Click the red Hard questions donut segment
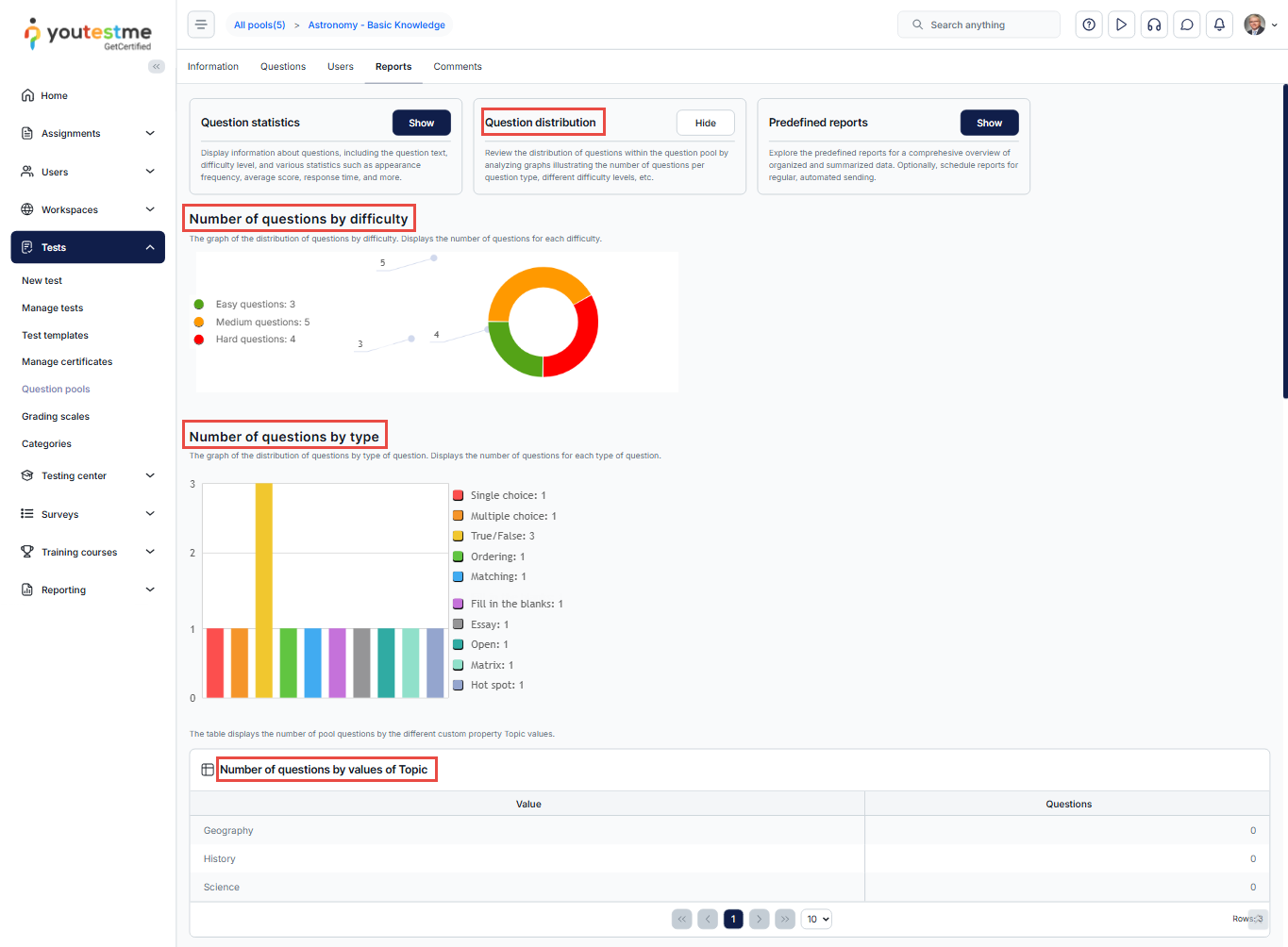This screenshot has width=1288, height=947. pyautogui.click(x=579, y=341)
